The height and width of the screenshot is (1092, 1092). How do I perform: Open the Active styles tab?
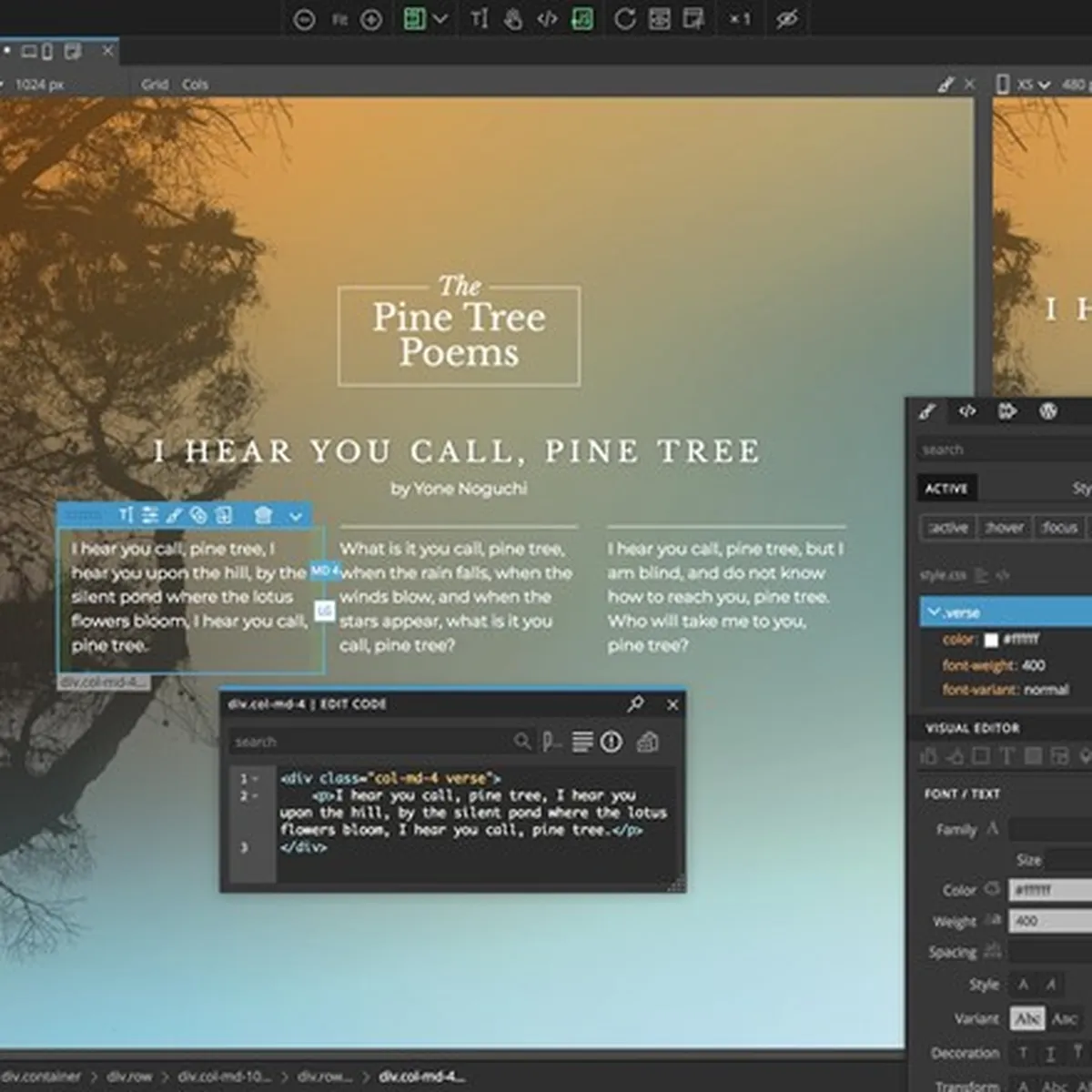tap(946, 489)
